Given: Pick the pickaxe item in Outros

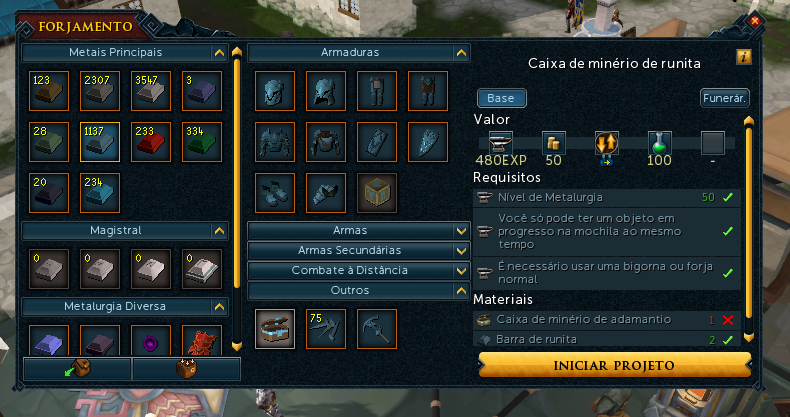Looking at the screenshot, I should pyautogui.click(x=377, y=329).
